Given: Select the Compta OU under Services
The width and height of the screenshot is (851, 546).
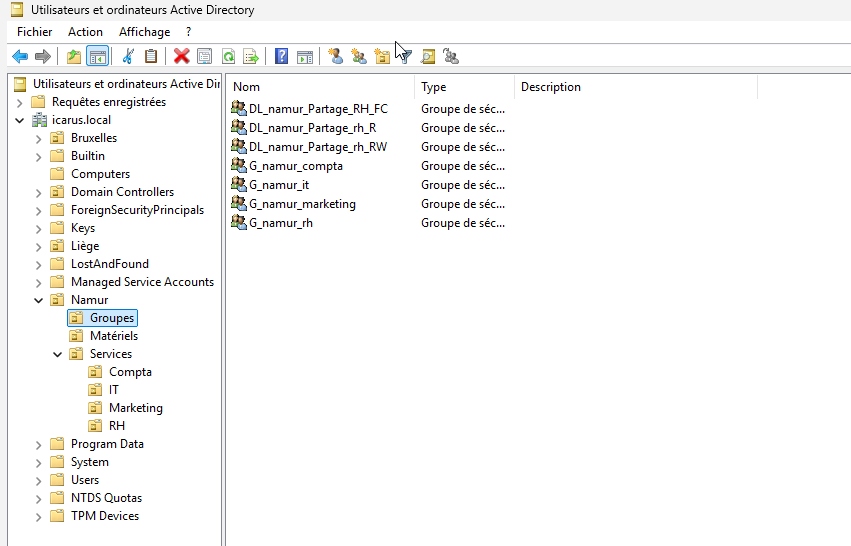Looking at the screenshot, I should [130, 372].
